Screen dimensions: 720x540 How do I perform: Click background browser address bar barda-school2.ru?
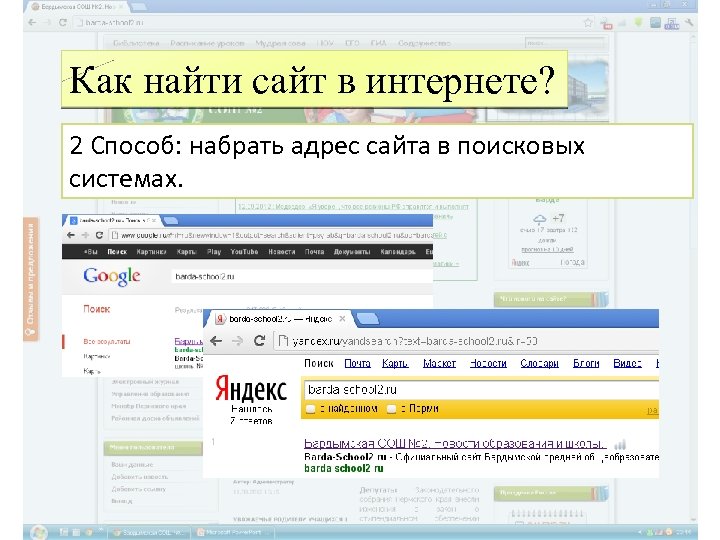click(x=327, y=22)
